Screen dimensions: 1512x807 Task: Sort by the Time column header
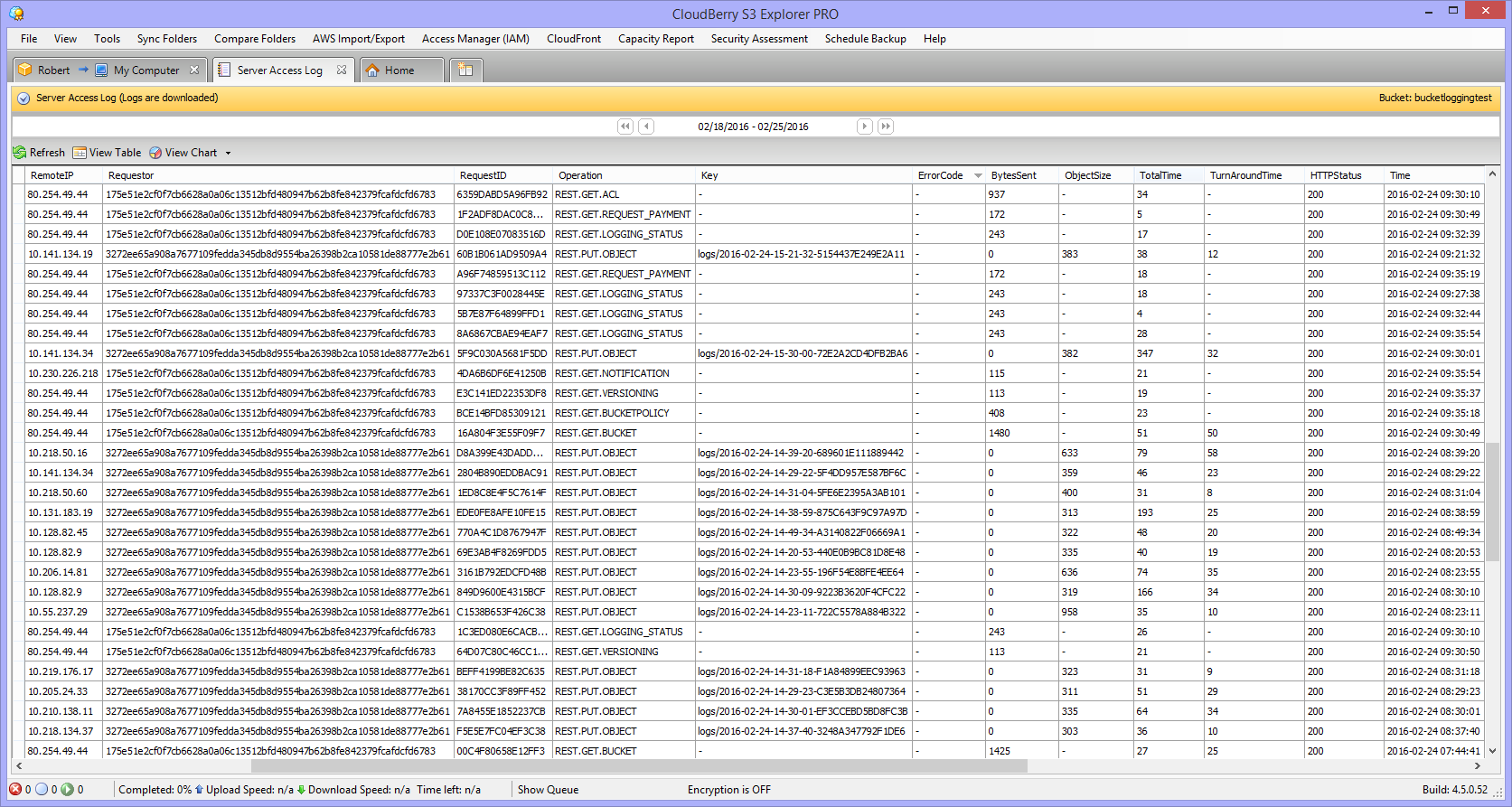(x=1434, y=175)
